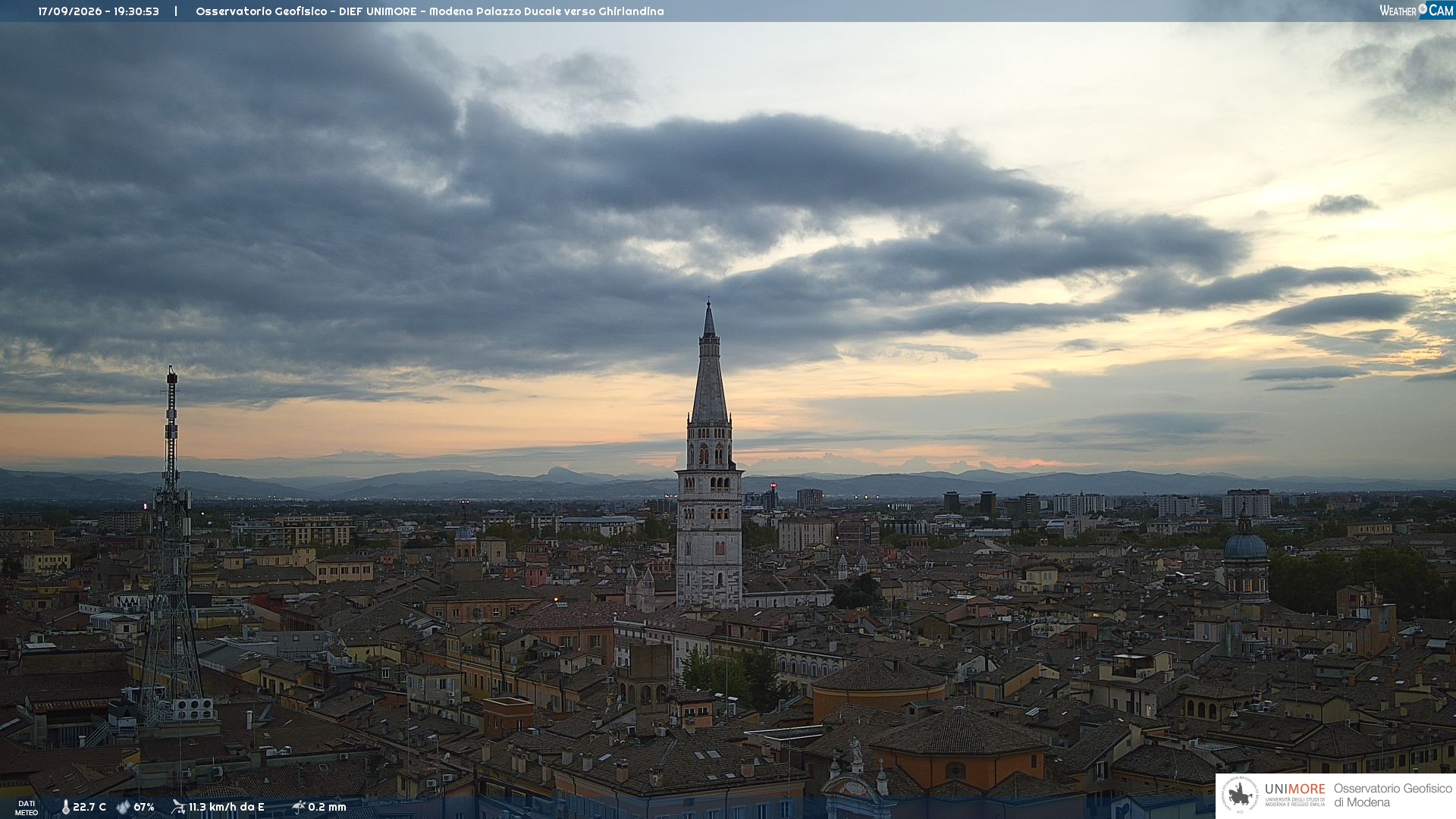
Task: Click the humidity water drops icon
Action: (x=123, y=807)
